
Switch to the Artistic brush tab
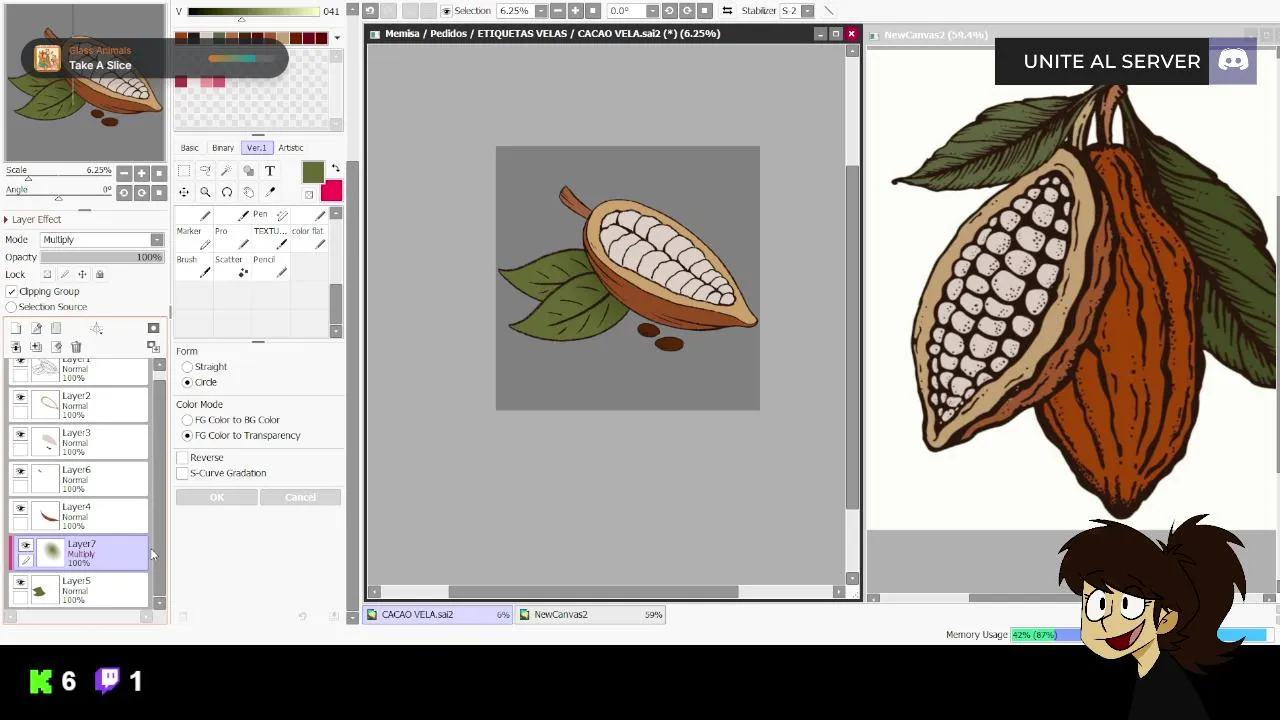(291, 148)
